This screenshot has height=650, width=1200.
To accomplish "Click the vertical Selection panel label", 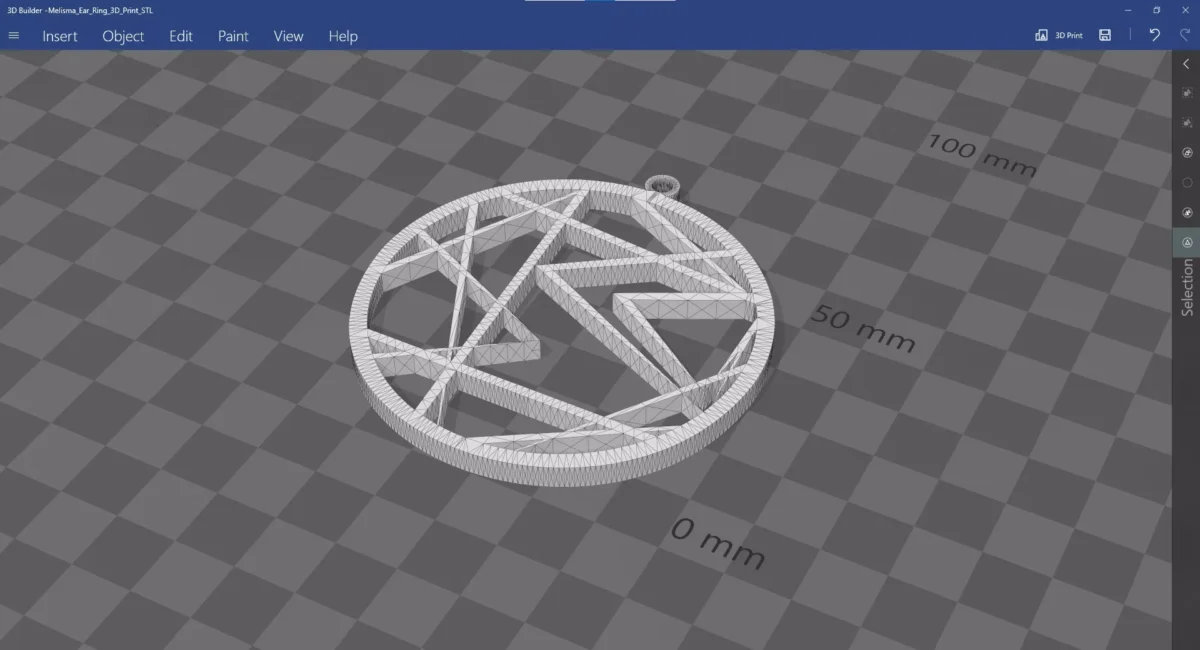I will (x=1187, y=288).
